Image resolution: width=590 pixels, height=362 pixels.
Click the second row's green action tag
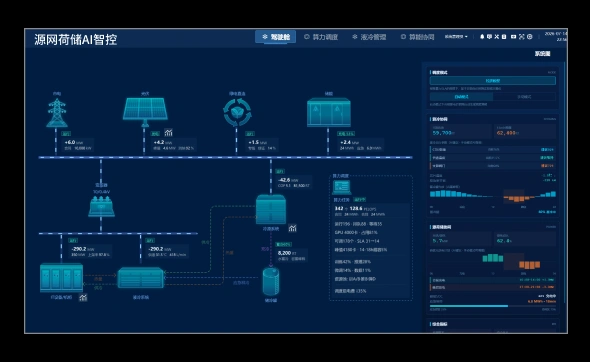point(547,158)
